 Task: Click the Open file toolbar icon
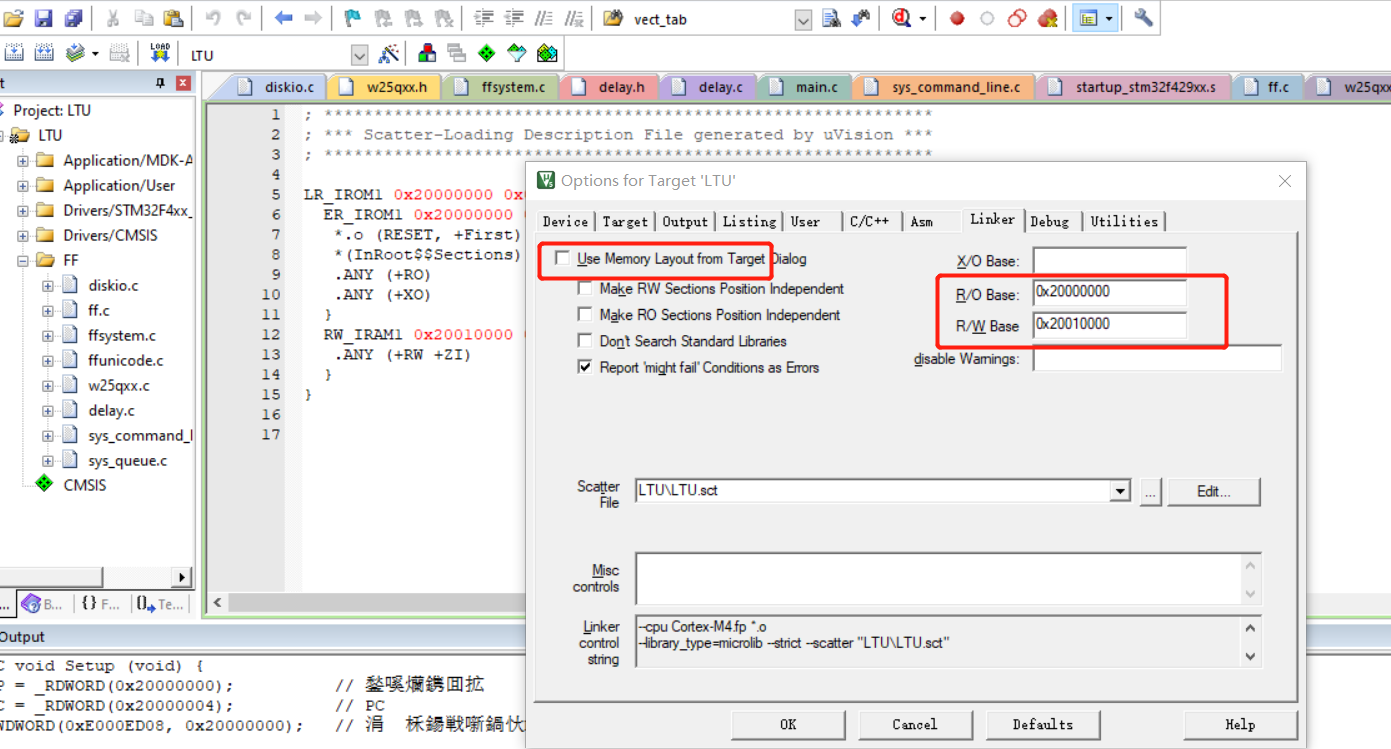click(x=14, y=18)
